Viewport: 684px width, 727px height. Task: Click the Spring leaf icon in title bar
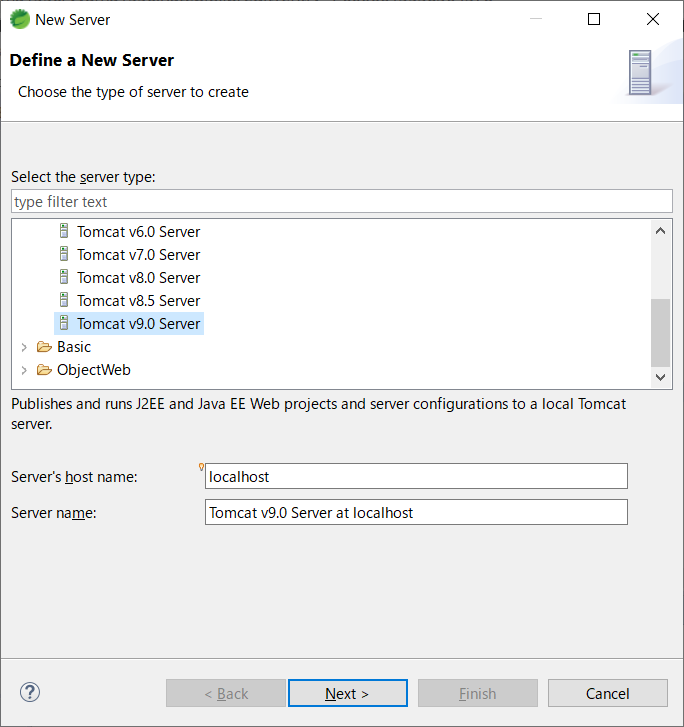point(19,19)
